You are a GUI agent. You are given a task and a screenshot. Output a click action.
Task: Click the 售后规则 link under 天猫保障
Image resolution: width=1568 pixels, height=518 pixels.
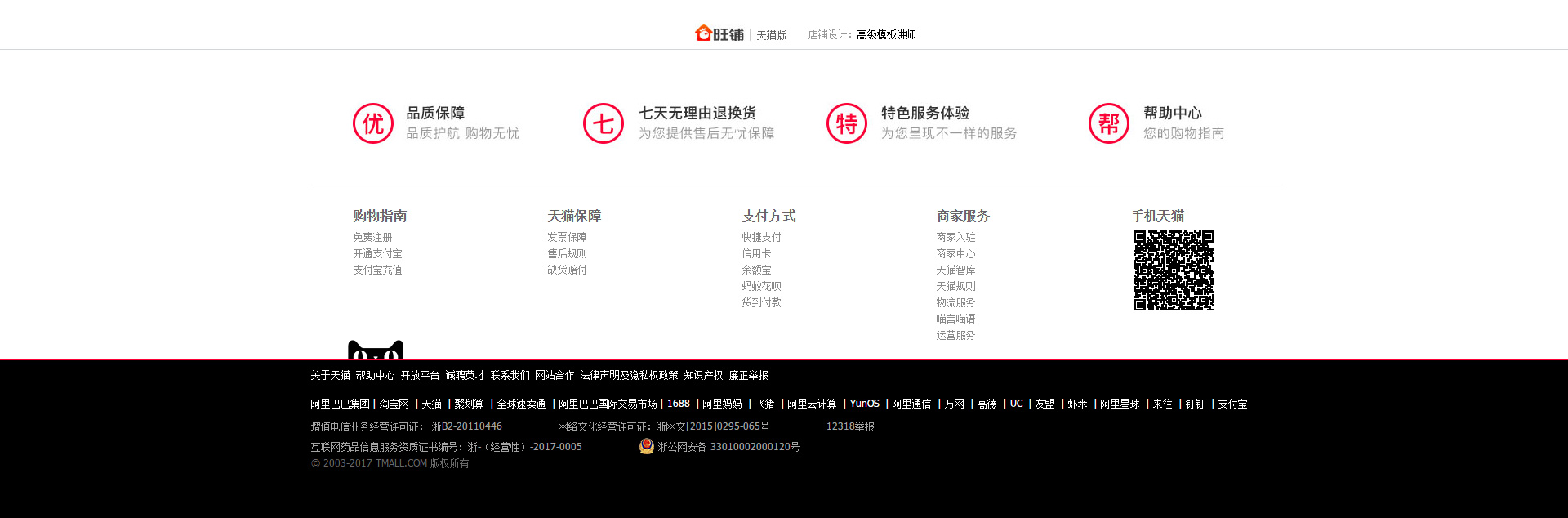tap(567, 253)
